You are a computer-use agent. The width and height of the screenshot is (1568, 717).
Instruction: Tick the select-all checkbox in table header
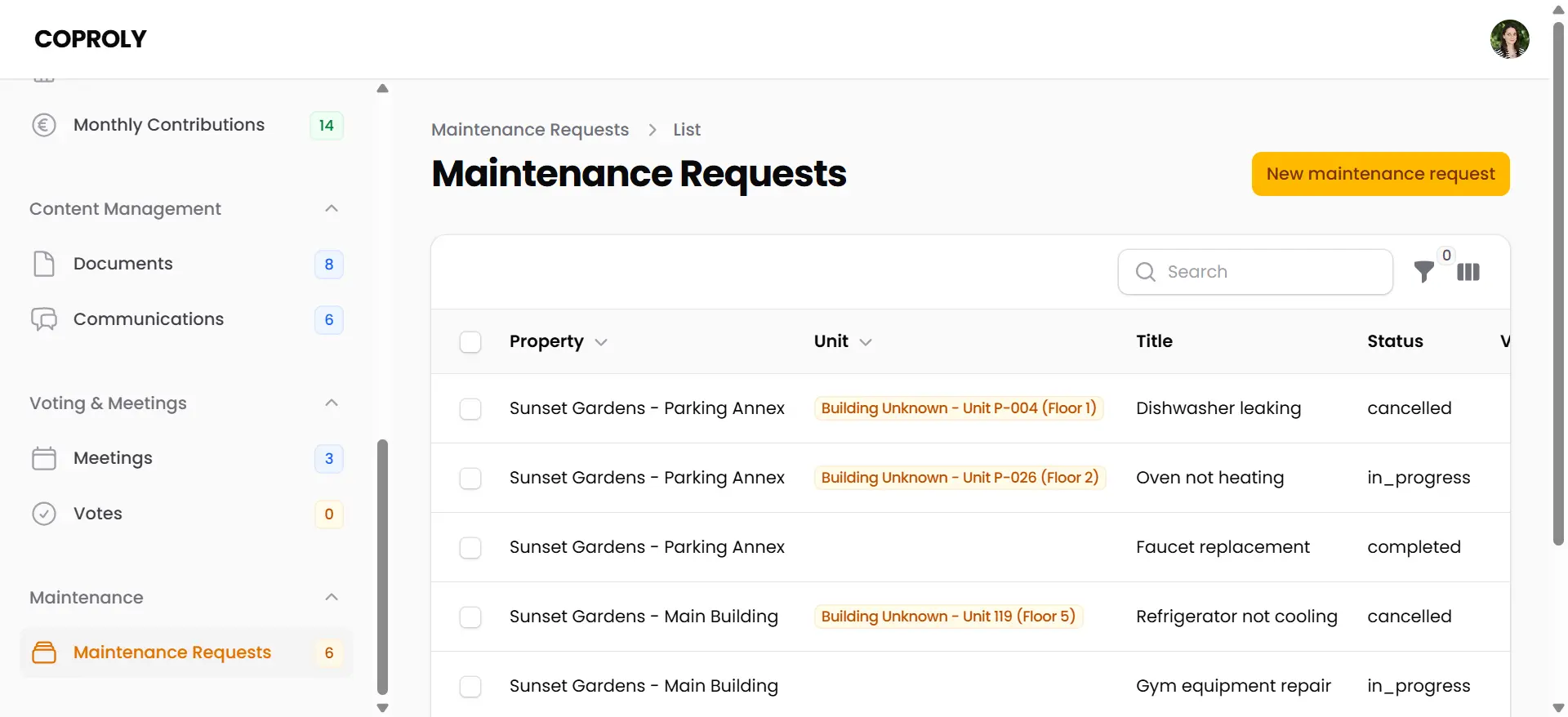click(x=470, y=342)
